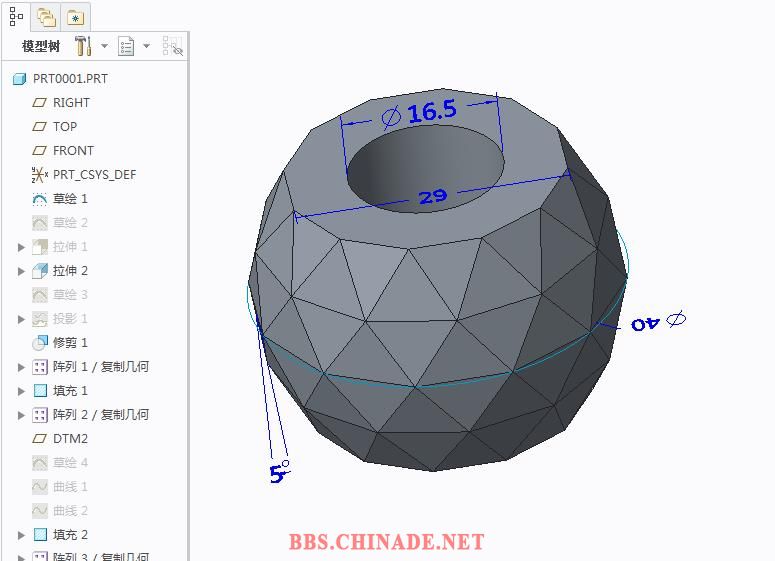Click the 阵列 1 pattern icon
The height and width of the screenshot is (561, 775).
[40, 367]
